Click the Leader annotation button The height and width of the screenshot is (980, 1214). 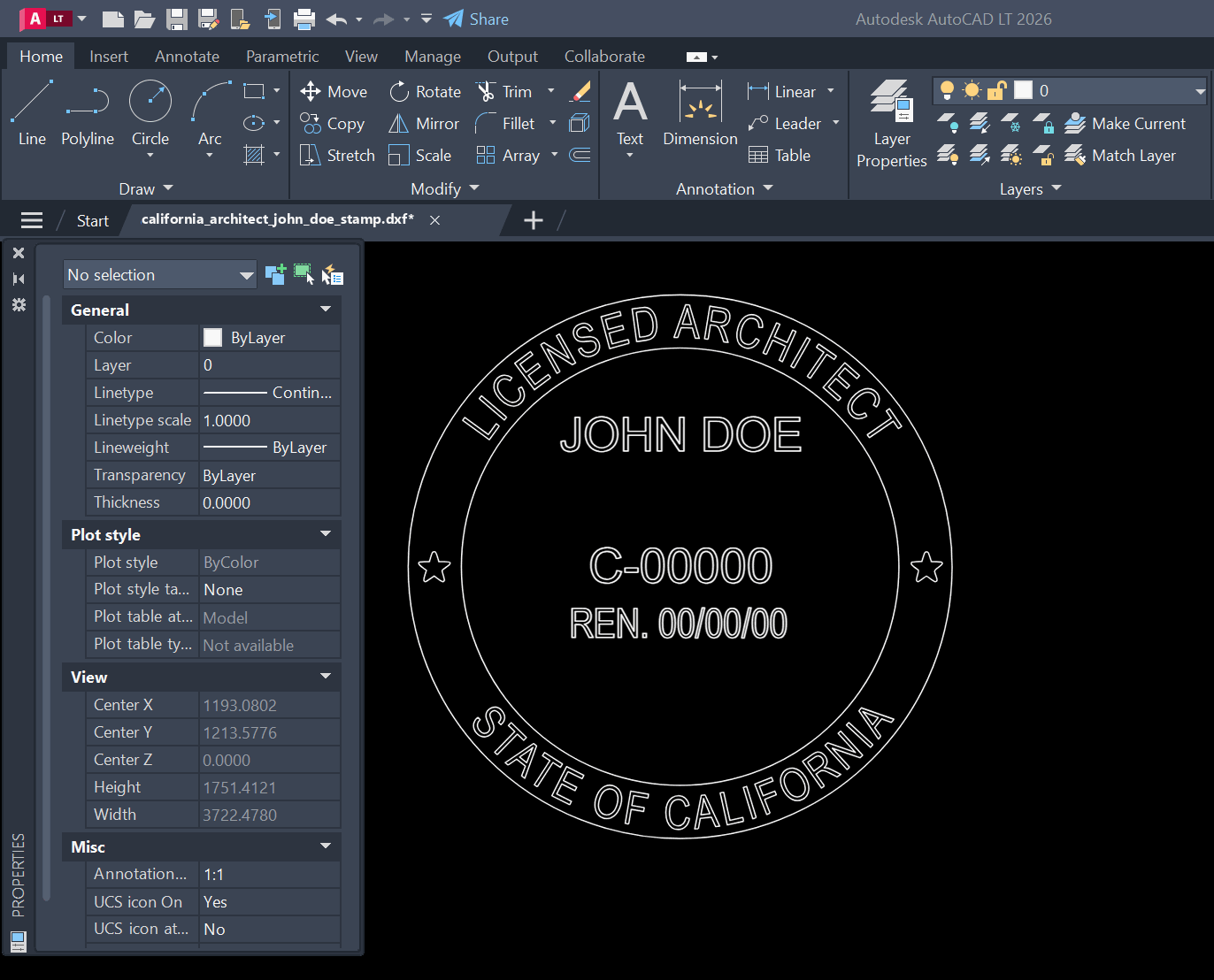tap(785, 123)
